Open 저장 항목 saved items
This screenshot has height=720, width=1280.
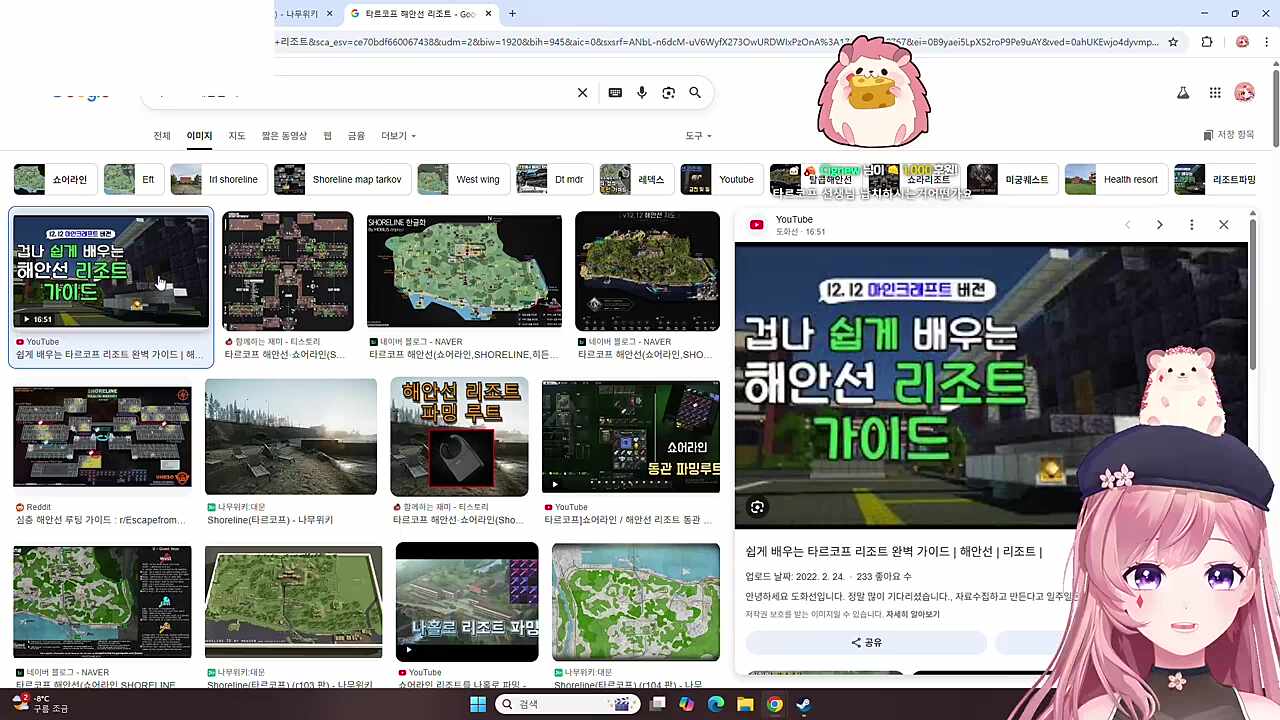pyautogui.click(x=1229, y=135)
